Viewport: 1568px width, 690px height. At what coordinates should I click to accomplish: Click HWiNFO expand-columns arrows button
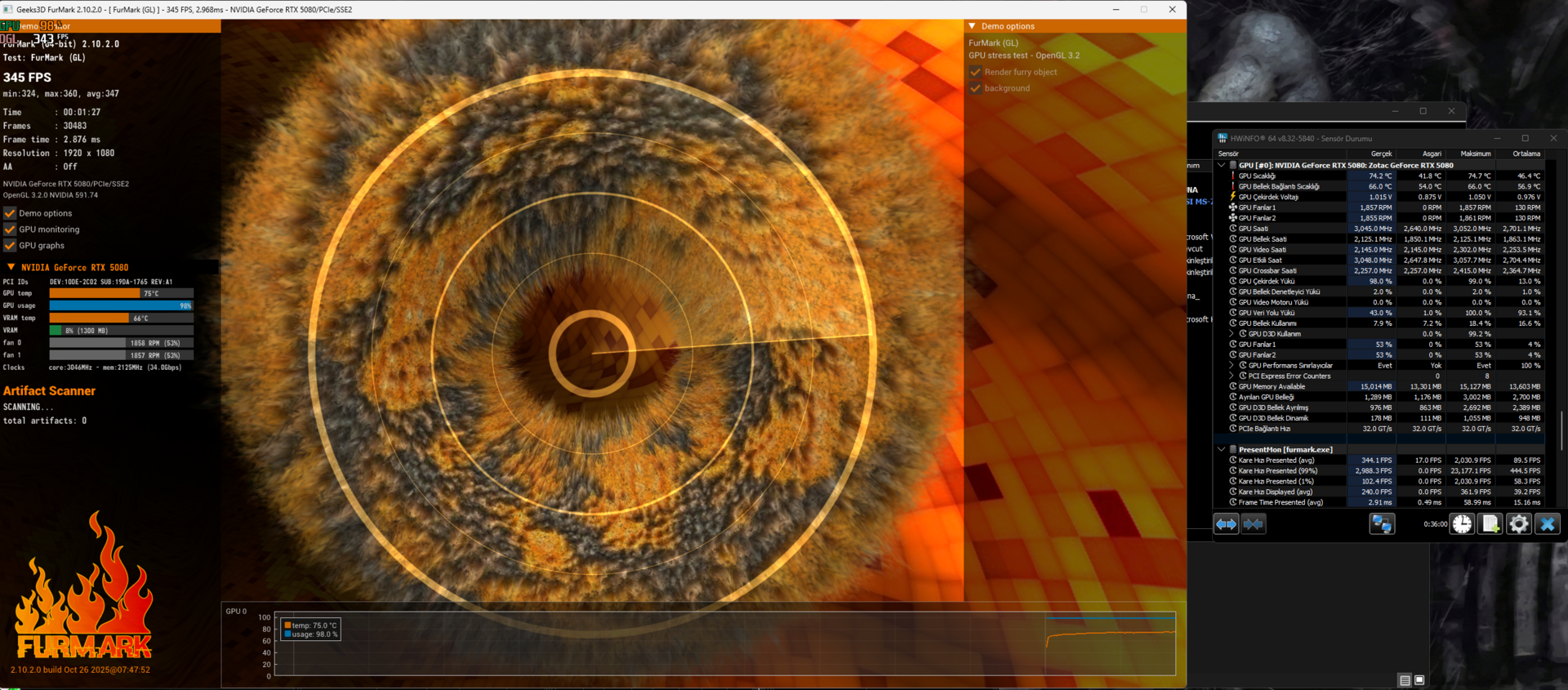click(x=1226, y=524)
